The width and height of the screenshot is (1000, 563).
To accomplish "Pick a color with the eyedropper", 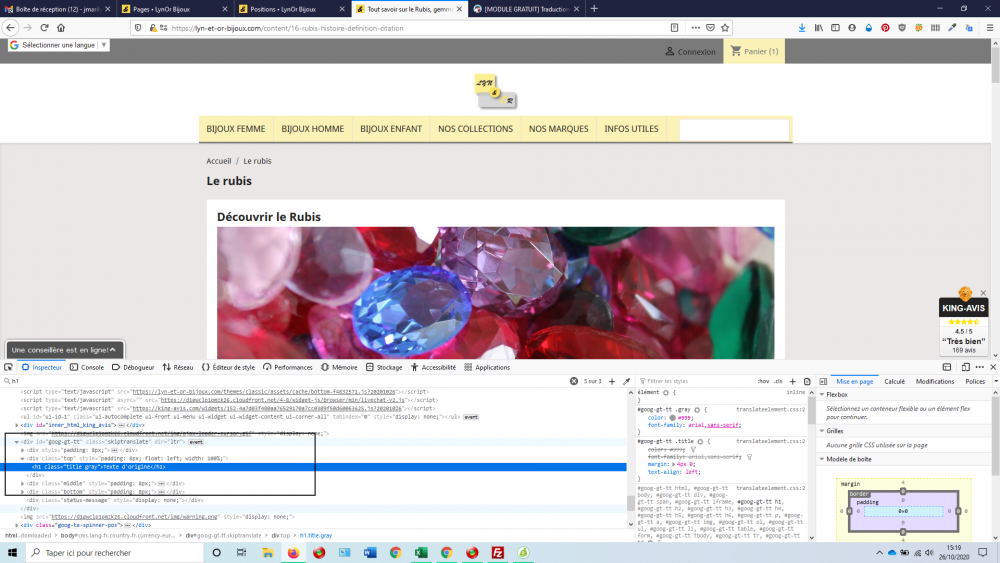I will [626, 381].
